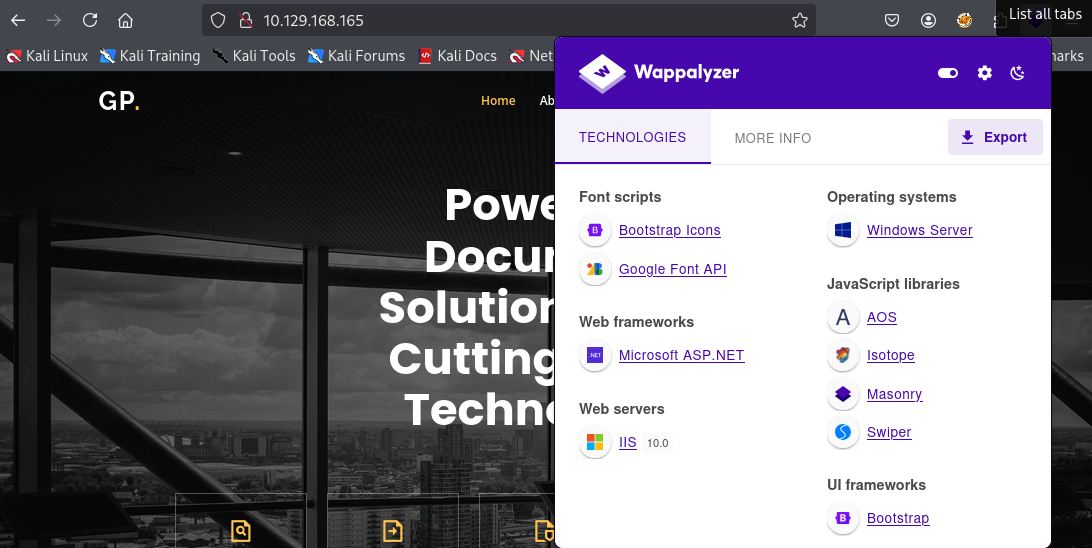The image size is (1092, 548).
Task: Click the Wappalyzer logo
Action: (659, 72)
